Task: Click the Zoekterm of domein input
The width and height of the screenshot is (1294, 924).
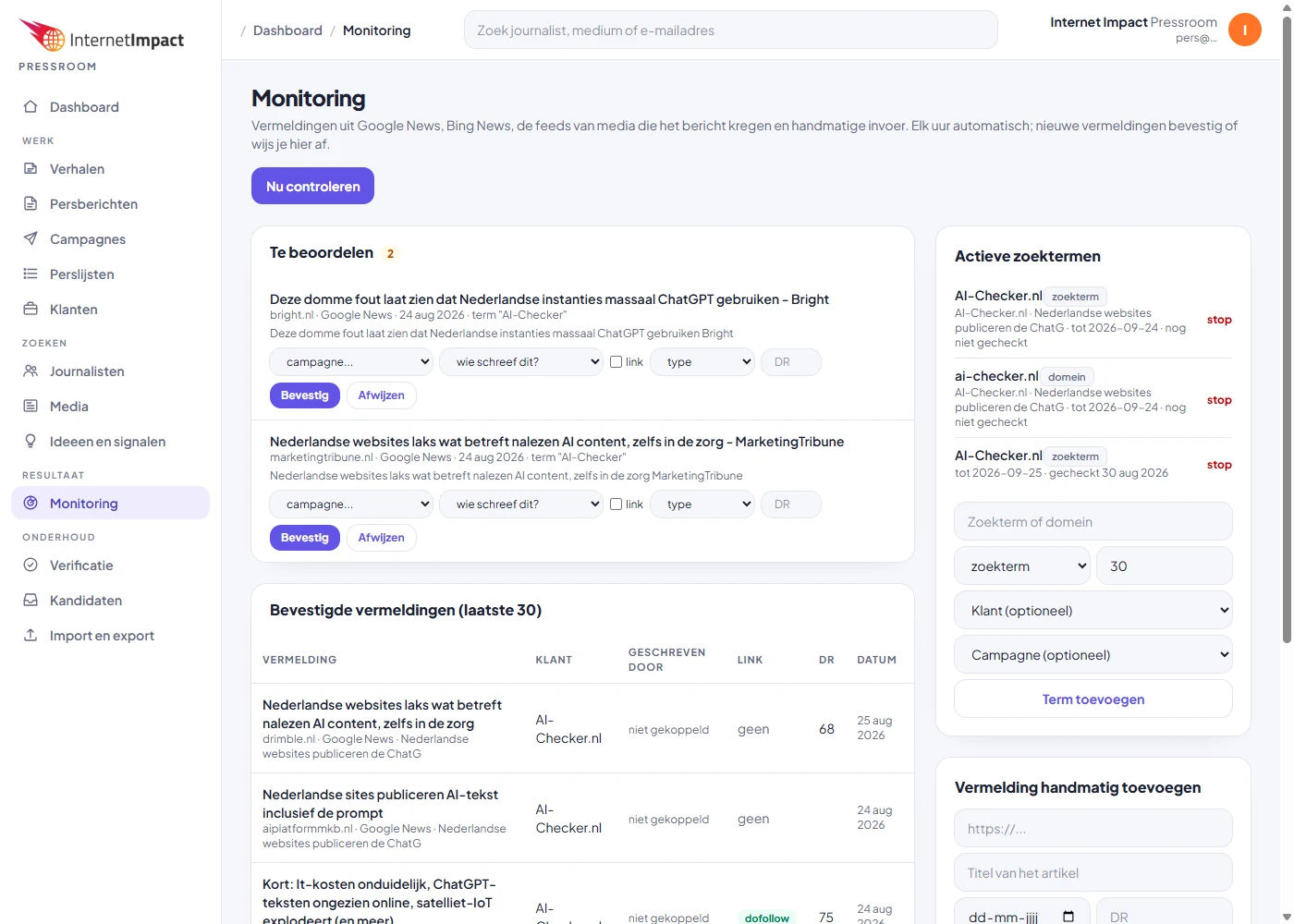Action: pyautogui.click(x=1093, y=521)
